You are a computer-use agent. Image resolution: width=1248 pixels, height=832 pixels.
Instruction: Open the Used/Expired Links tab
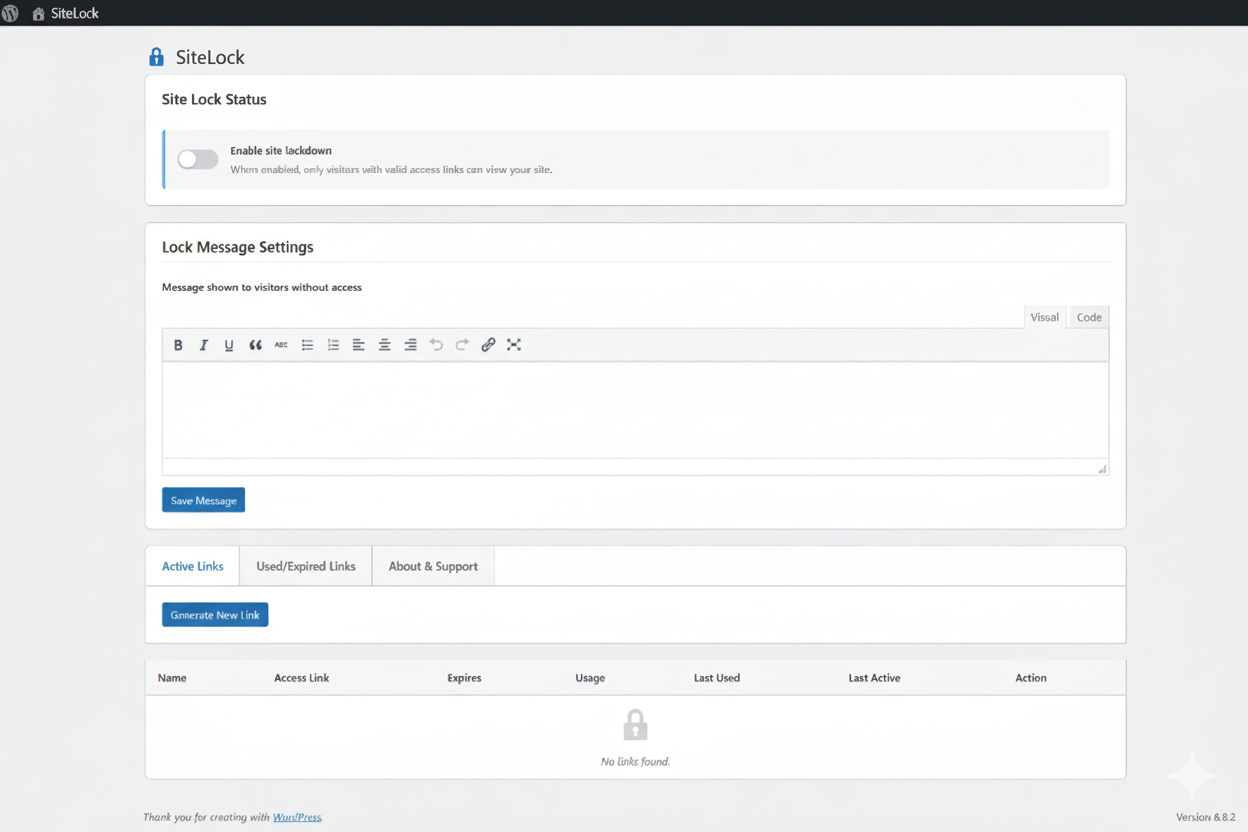coord(306,566)
